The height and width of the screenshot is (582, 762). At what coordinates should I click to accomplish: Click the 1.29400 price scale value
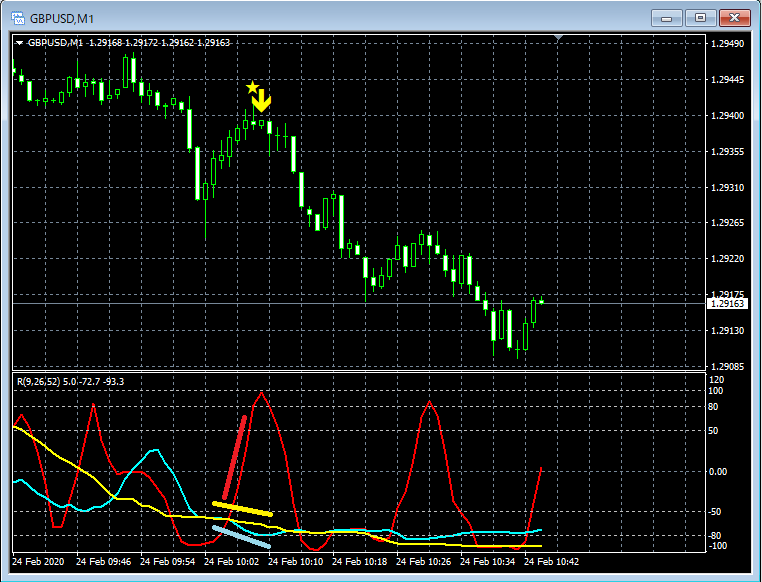coord(727,116)
